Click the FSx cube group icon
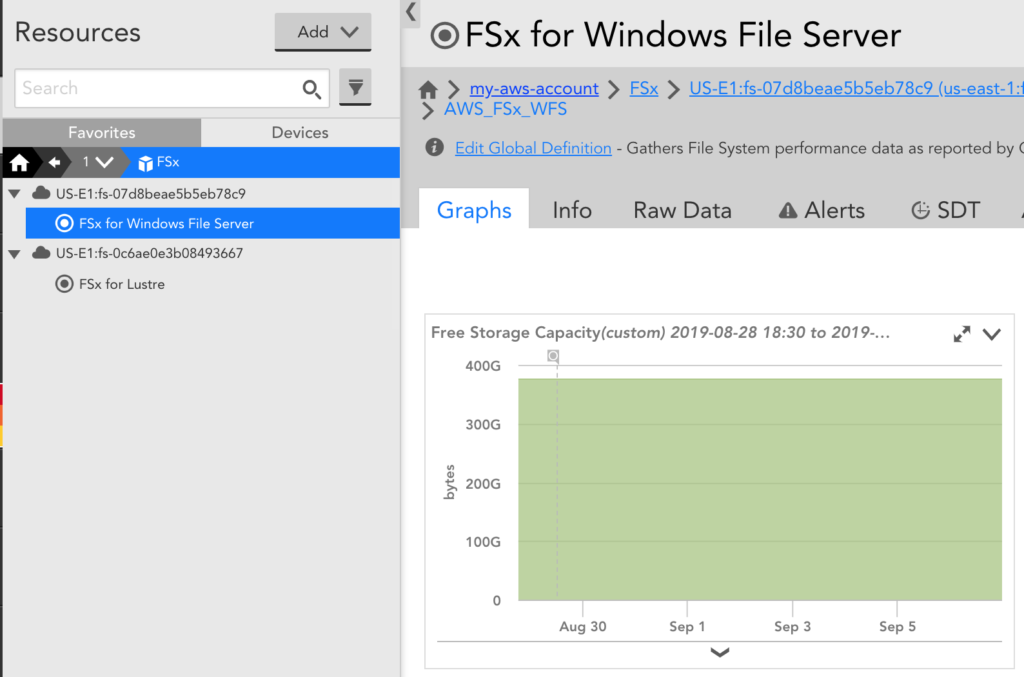Image resolution: width=1024 pixels, height=677 pixels. coord(145,163)
